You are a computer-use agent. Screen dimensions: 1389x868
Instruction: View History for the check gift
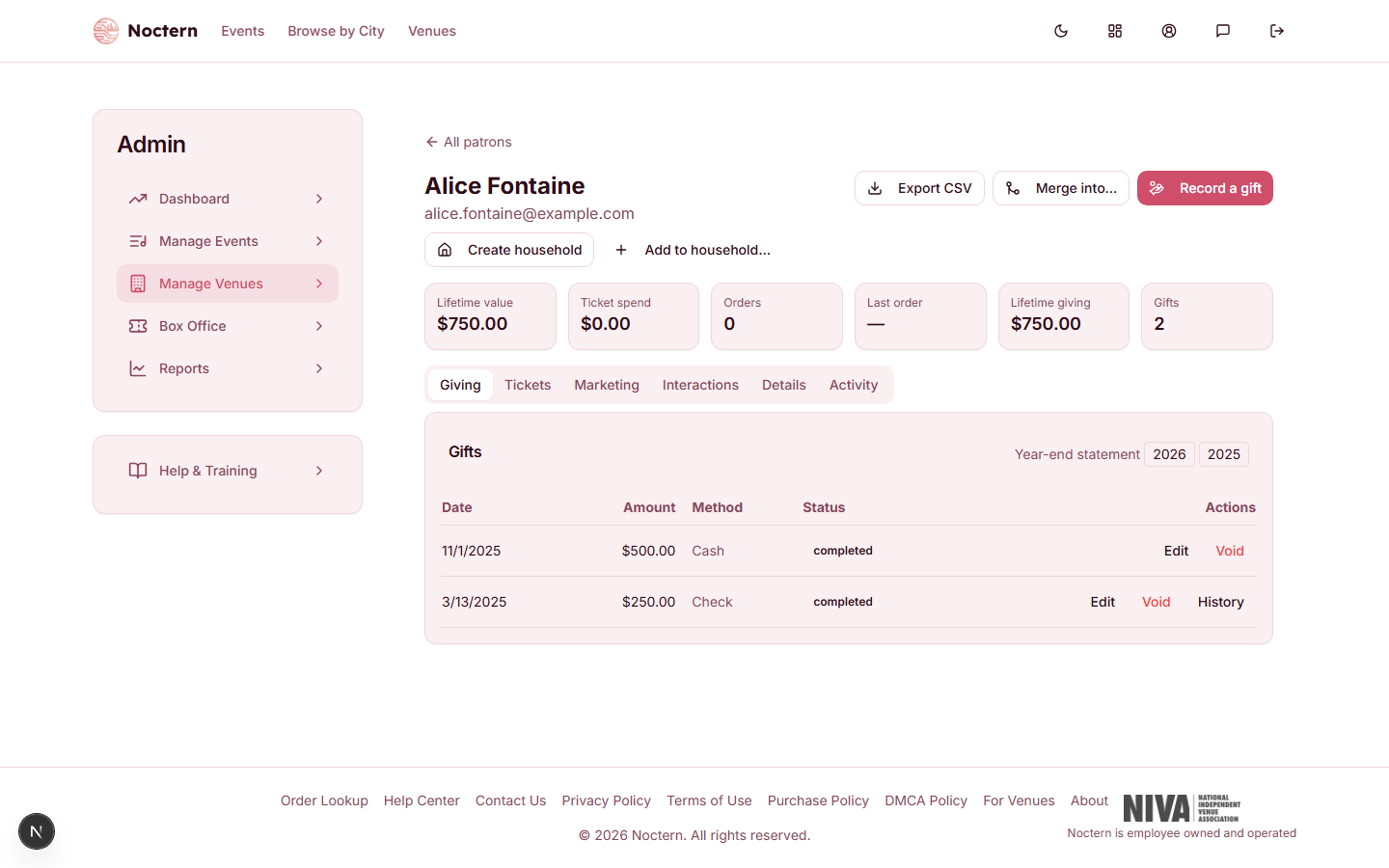tap(1221, 602)
